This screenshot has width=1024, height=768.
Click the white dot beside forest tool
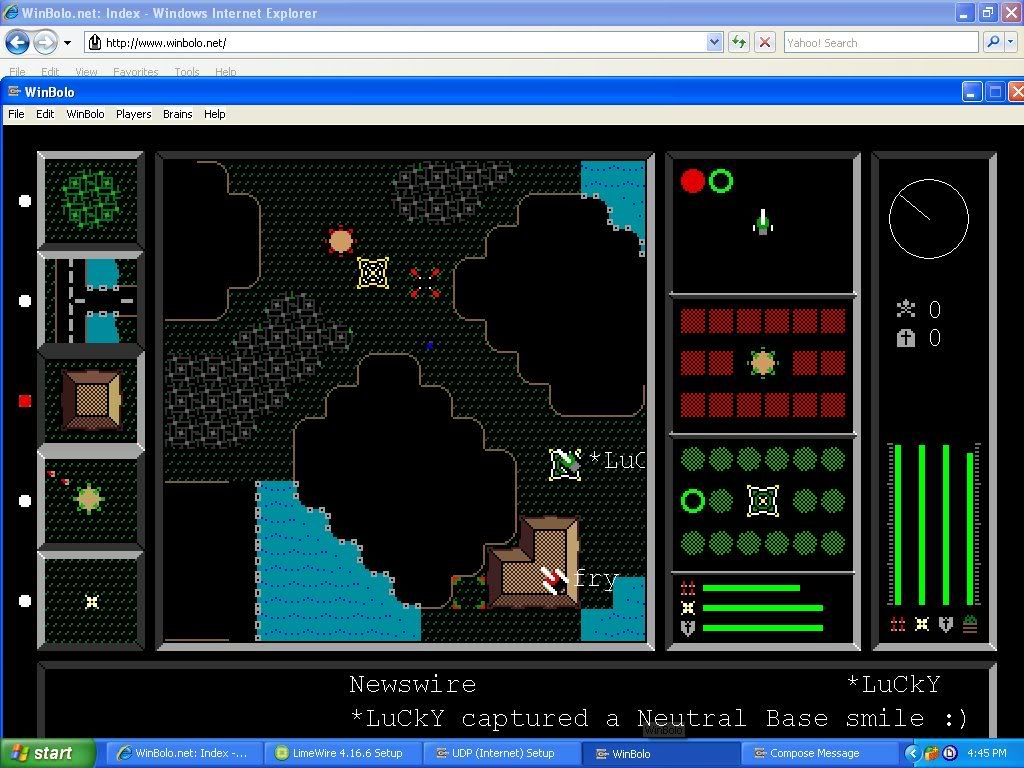click(x=25, y=201)
